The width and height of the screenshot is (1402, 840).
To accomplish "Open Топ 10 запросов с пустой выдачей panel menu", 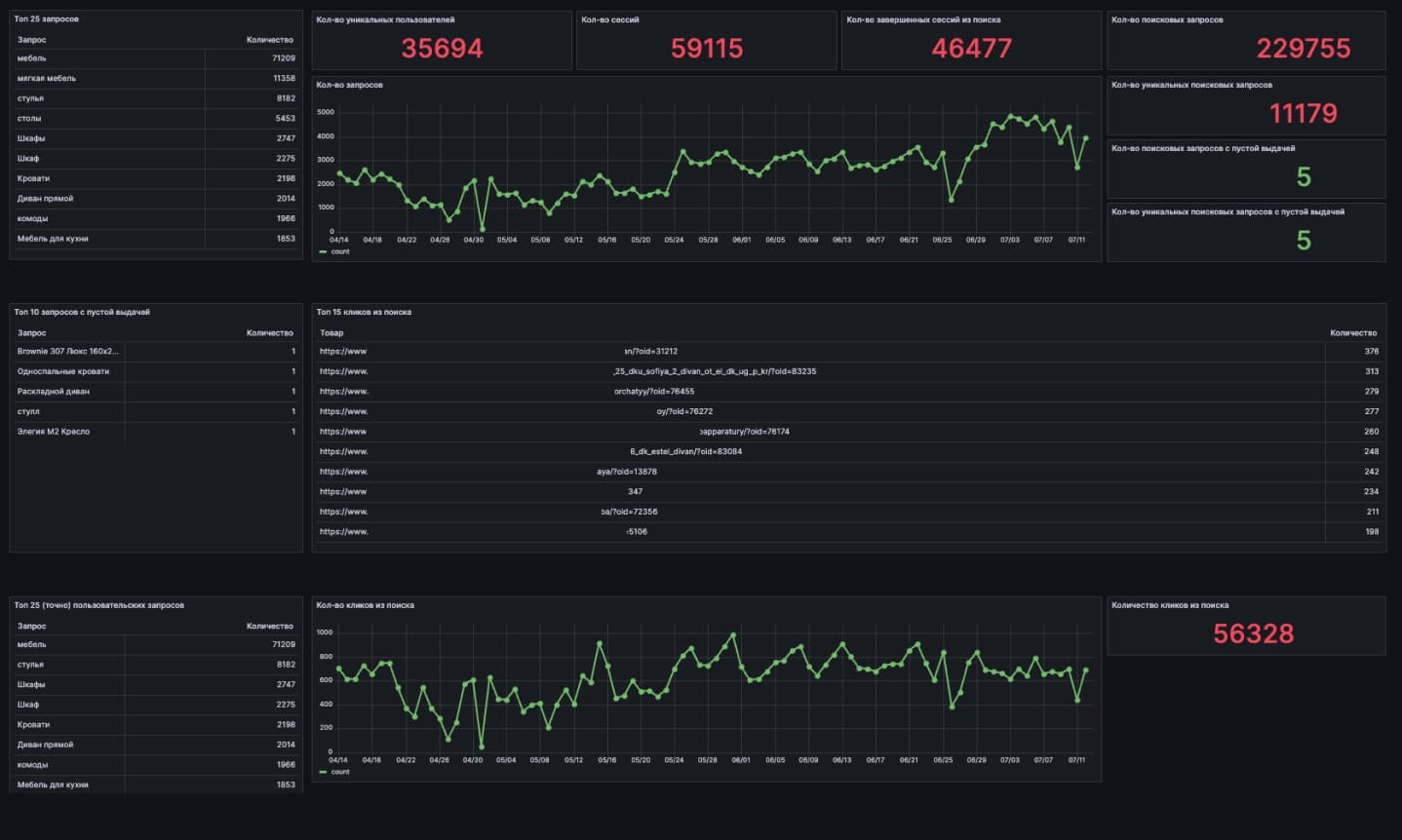I will coord(82,313).
